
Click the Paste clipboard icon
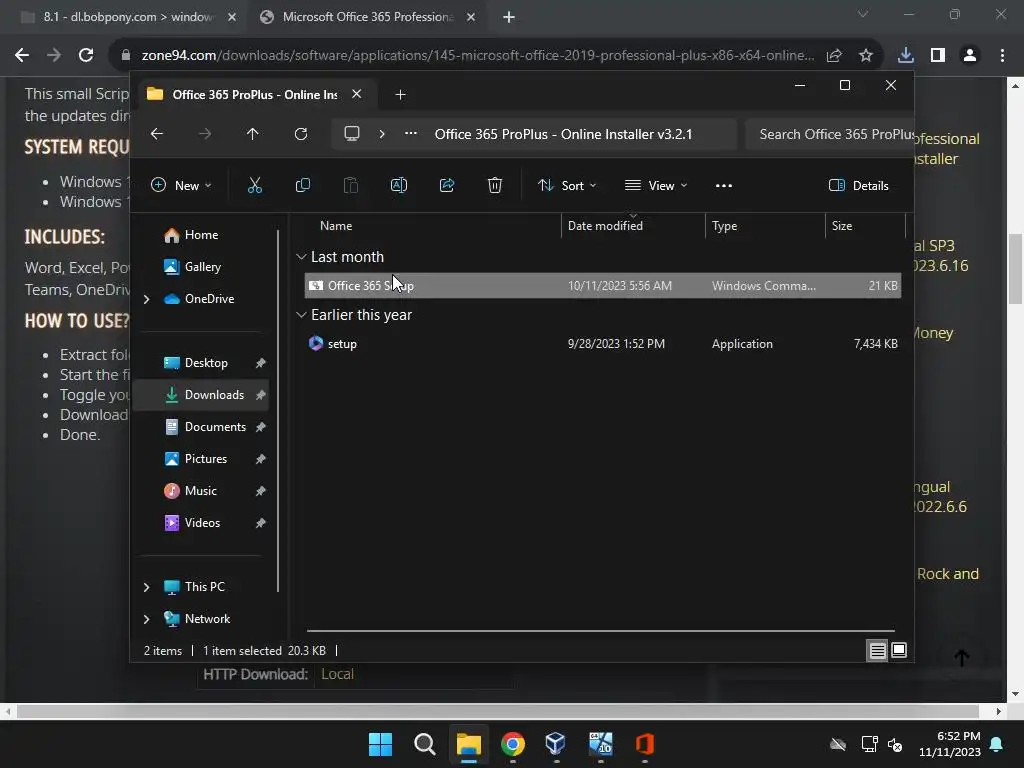(x=351, y=185)
